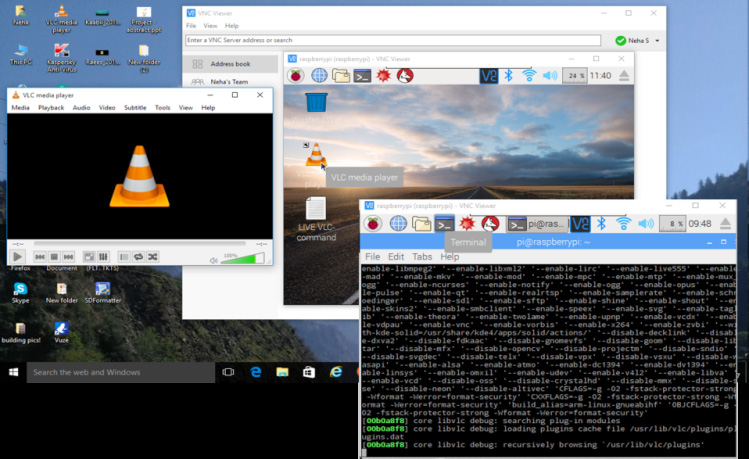Click VNC server tray icon, upper session
749x459 pixels.
(489, 75)
